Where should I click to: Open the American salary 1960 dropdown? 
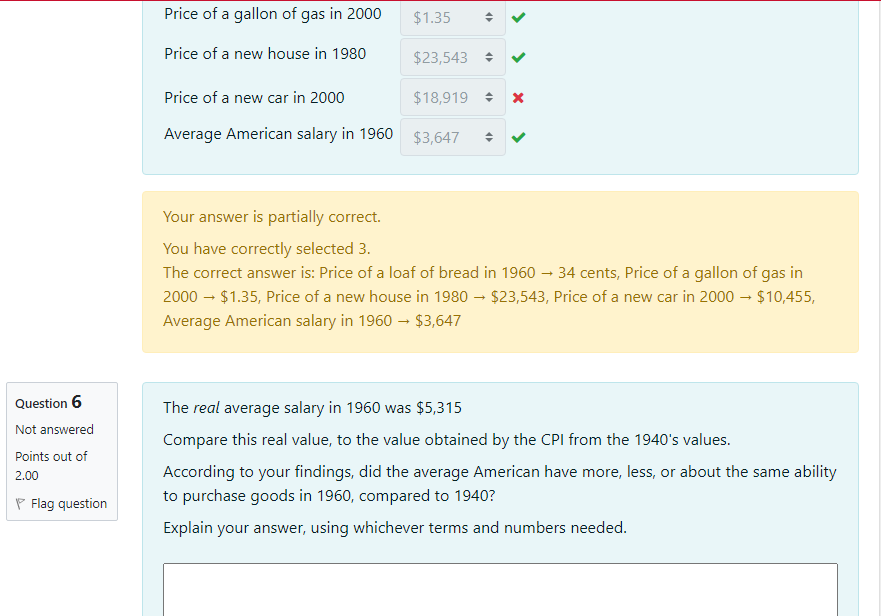pyautogui.click(x=453, y=137)
